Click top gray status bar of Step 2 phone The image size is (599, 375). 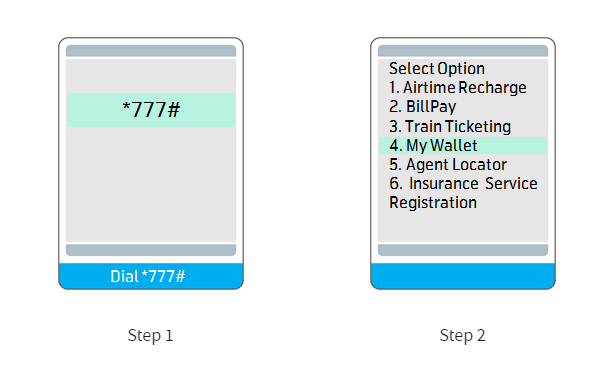(x=463, y=51)
